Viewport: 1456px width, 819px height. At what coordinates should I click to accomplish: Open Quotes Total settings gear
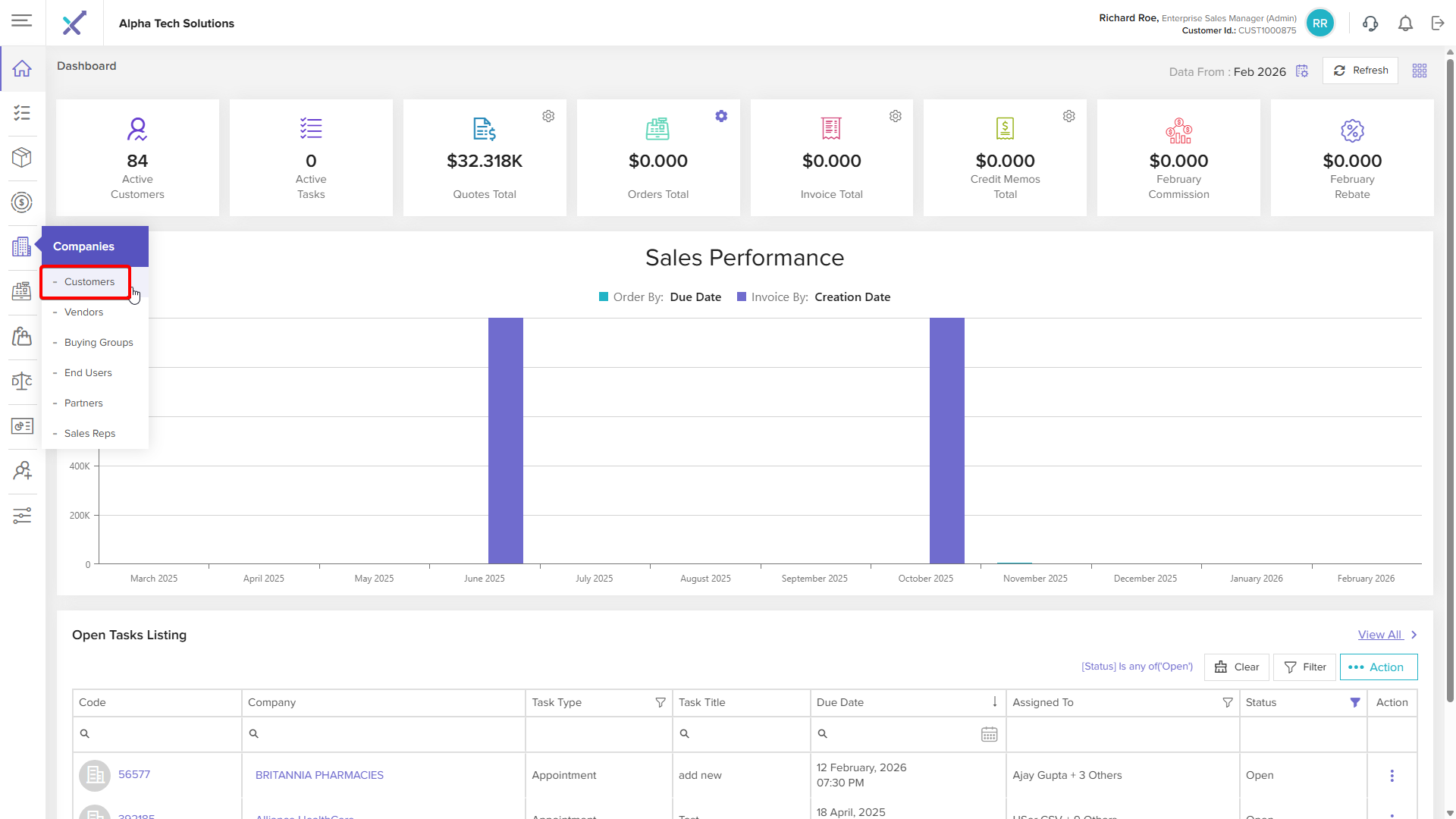point(548,116)
